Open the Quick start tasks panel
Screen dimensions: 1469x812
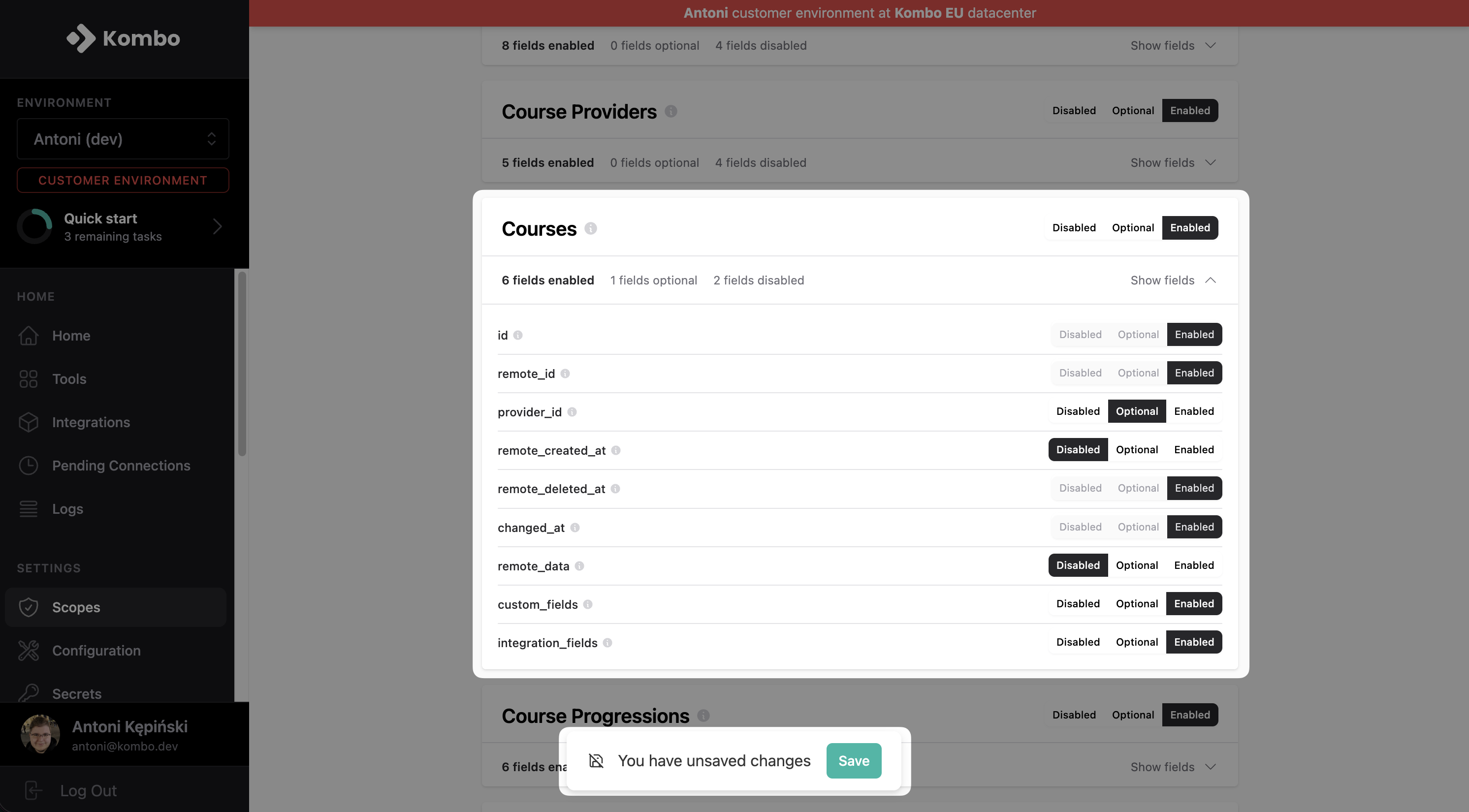[122, 226]
